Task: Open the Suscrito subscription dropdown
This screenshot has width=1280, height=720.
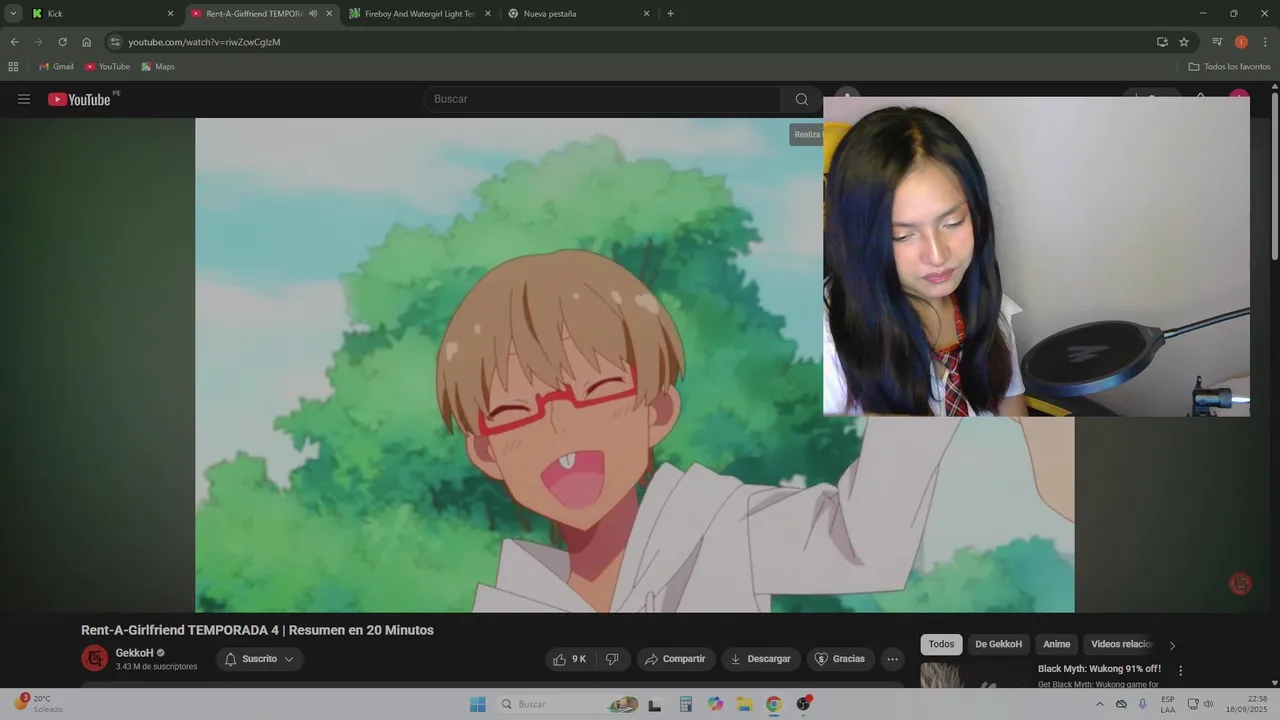Action: click(259, 659)
